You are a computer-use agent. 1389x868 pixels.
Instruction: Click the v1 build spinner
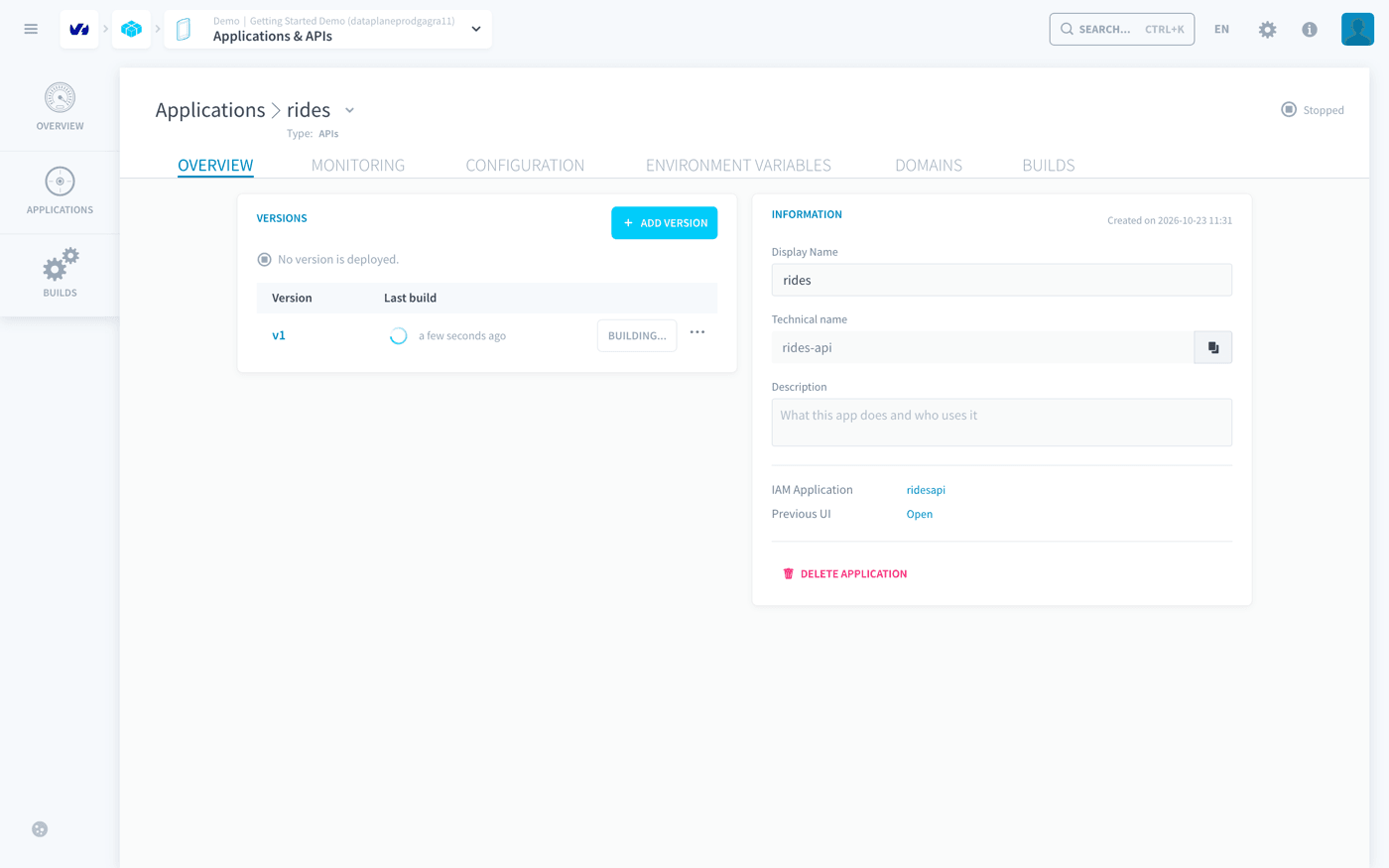tap(398, 336)
